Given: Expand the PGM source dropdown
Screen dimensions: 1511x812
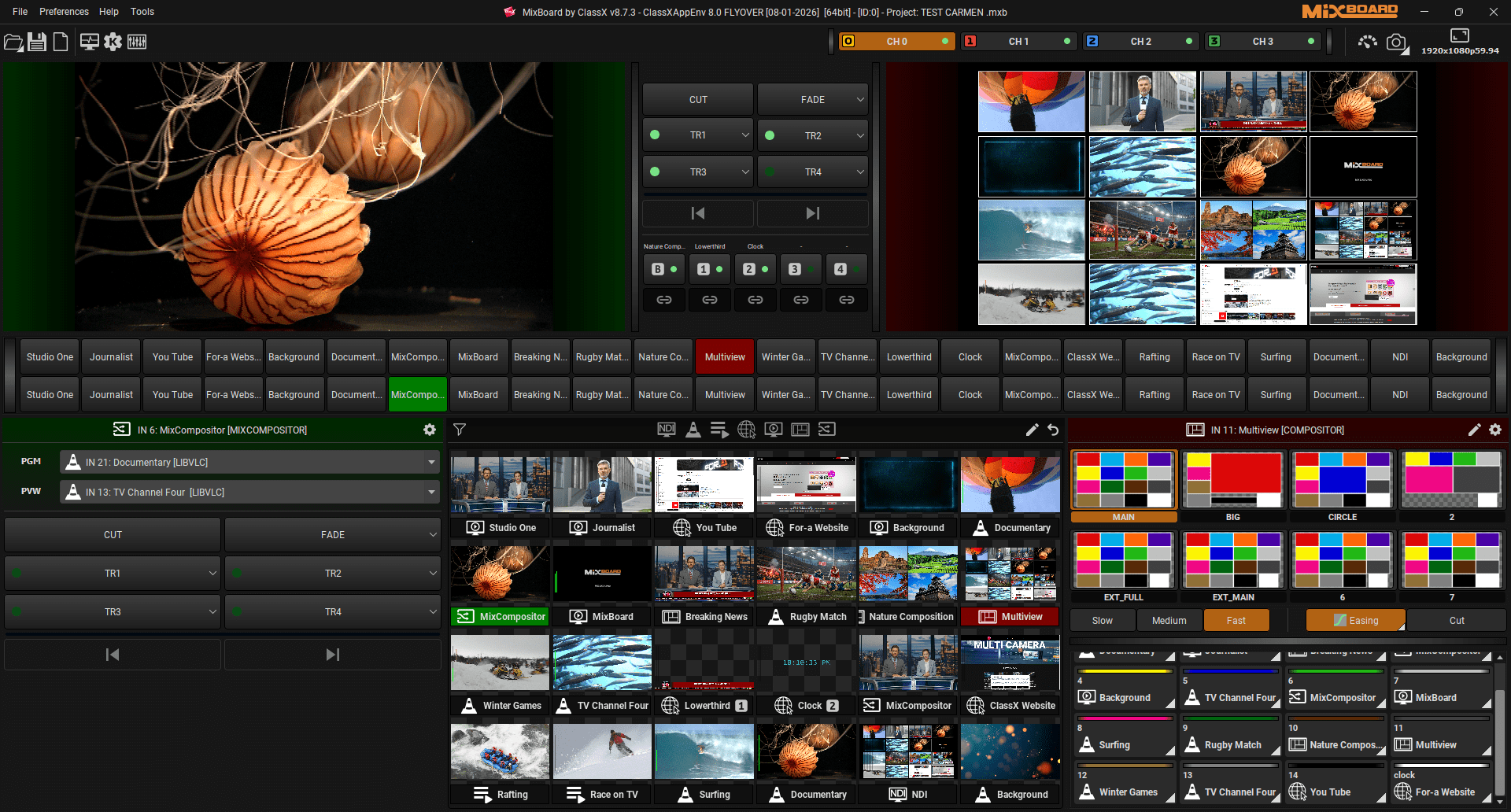Looking at the screenshot, I should tap(431, 463).
